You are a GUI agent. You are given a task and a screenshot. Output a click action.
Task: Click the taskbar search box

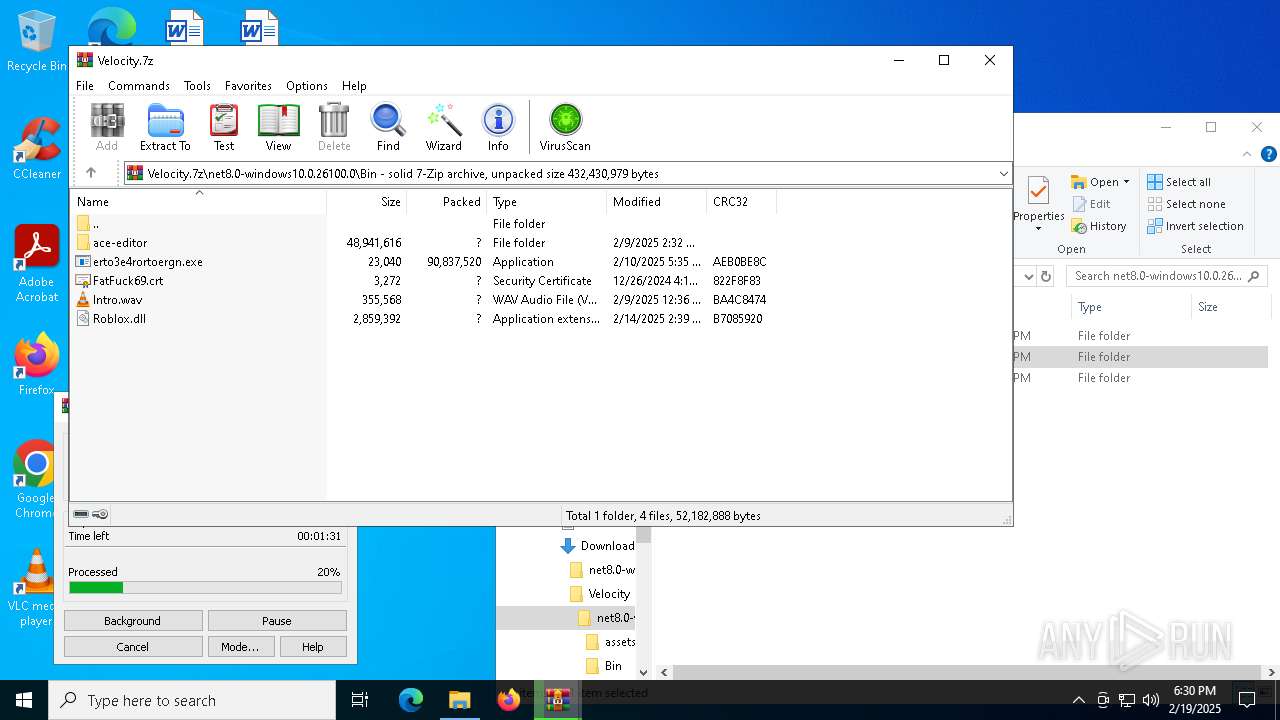[192, 701]
